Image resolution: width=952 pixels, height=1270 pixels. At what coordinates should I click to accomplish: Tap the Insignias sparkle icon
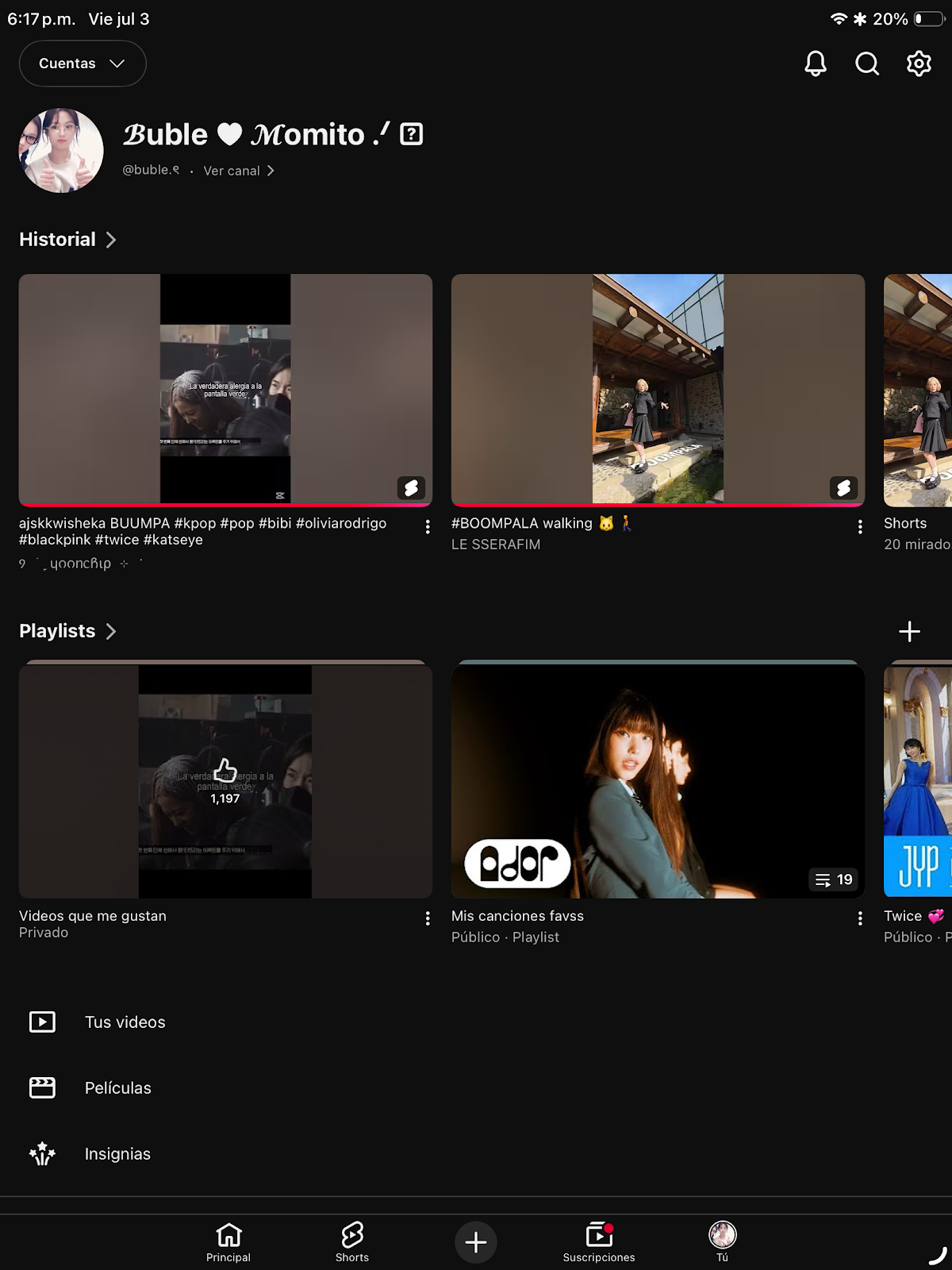click(42, 1153)
